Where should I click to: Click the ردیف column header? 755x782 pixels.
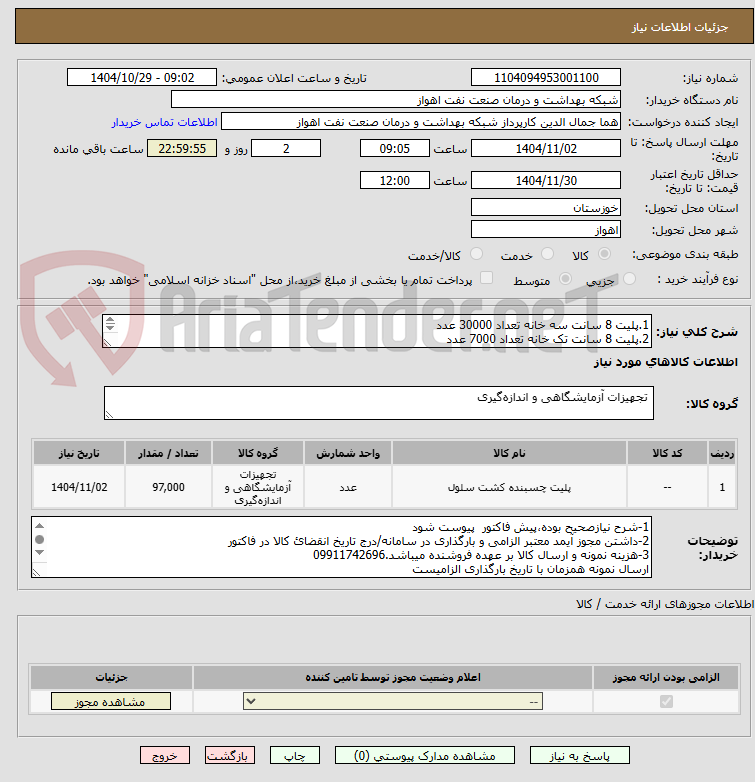tap(722, 453)
